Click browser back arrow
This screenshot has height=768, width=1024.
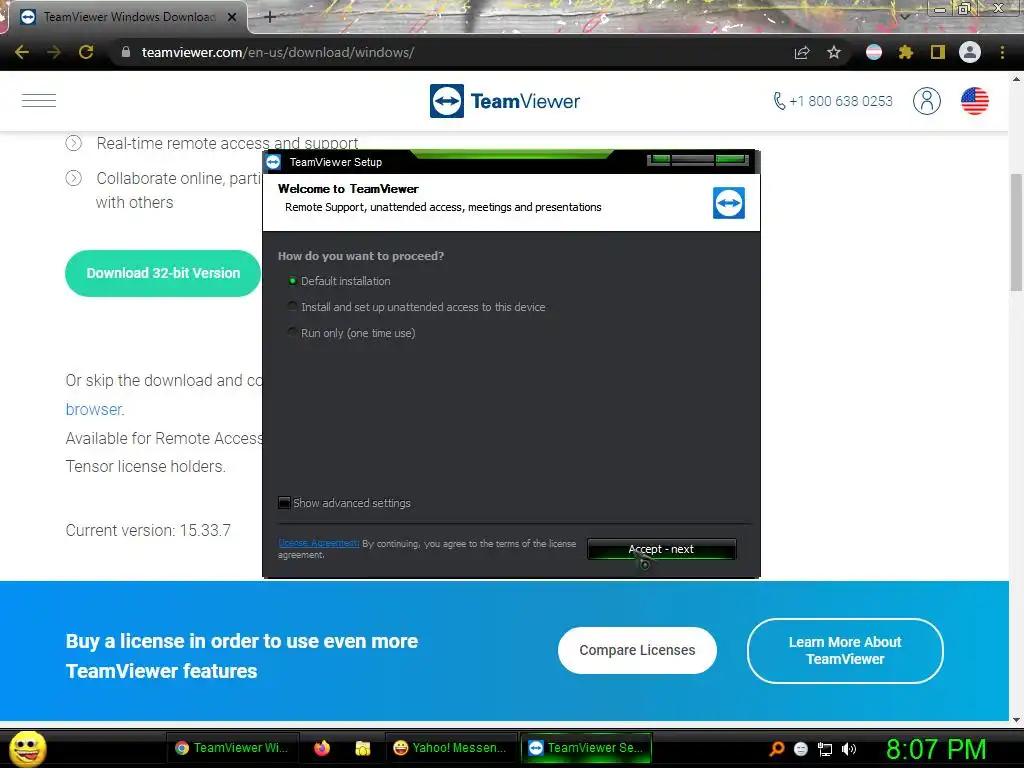point(22,52)
